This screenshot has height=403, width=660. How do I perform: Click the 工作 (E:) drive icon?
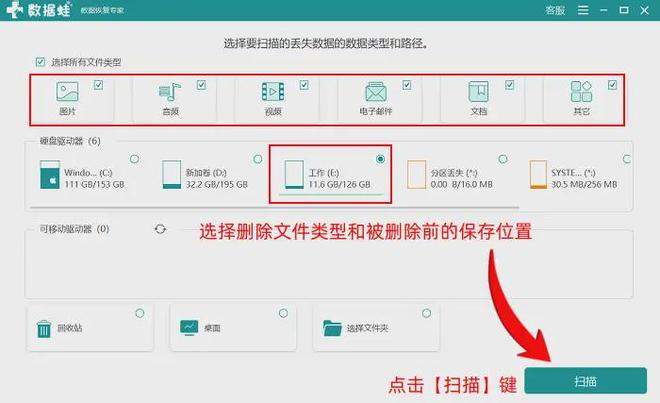(x=294, y=174)
